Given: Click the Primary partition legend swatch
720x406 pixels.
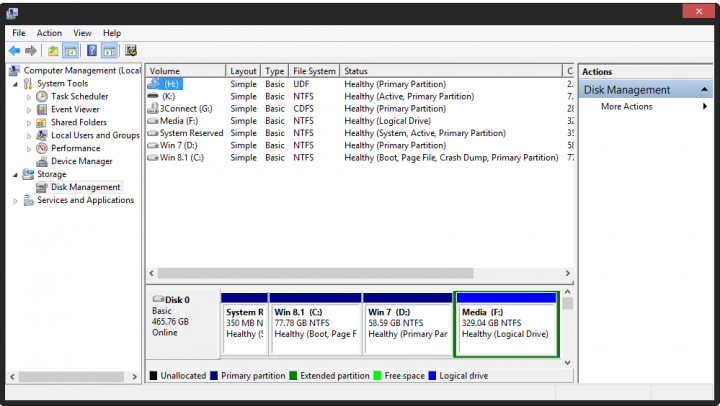Looking at the screenshot, I should point(214,376).
